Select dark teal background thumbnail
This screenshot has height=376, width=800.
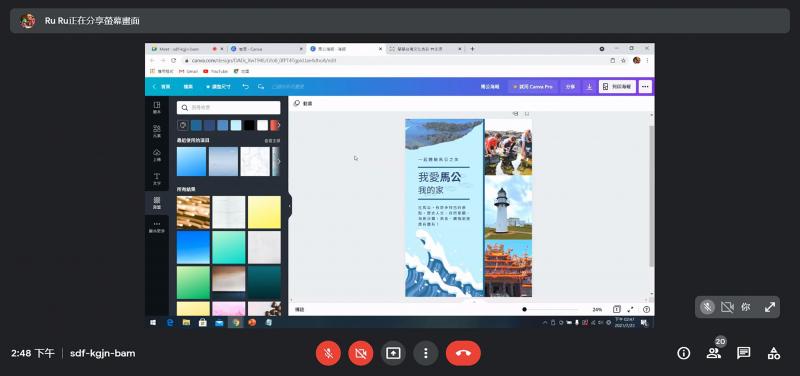pos(264,283)
